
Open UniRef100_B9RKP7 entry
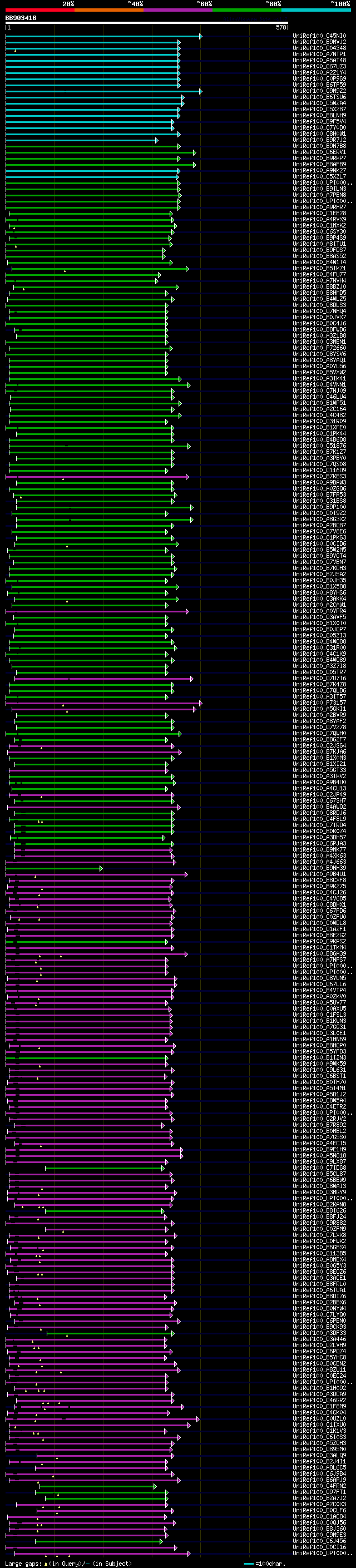tap(319, 159)
